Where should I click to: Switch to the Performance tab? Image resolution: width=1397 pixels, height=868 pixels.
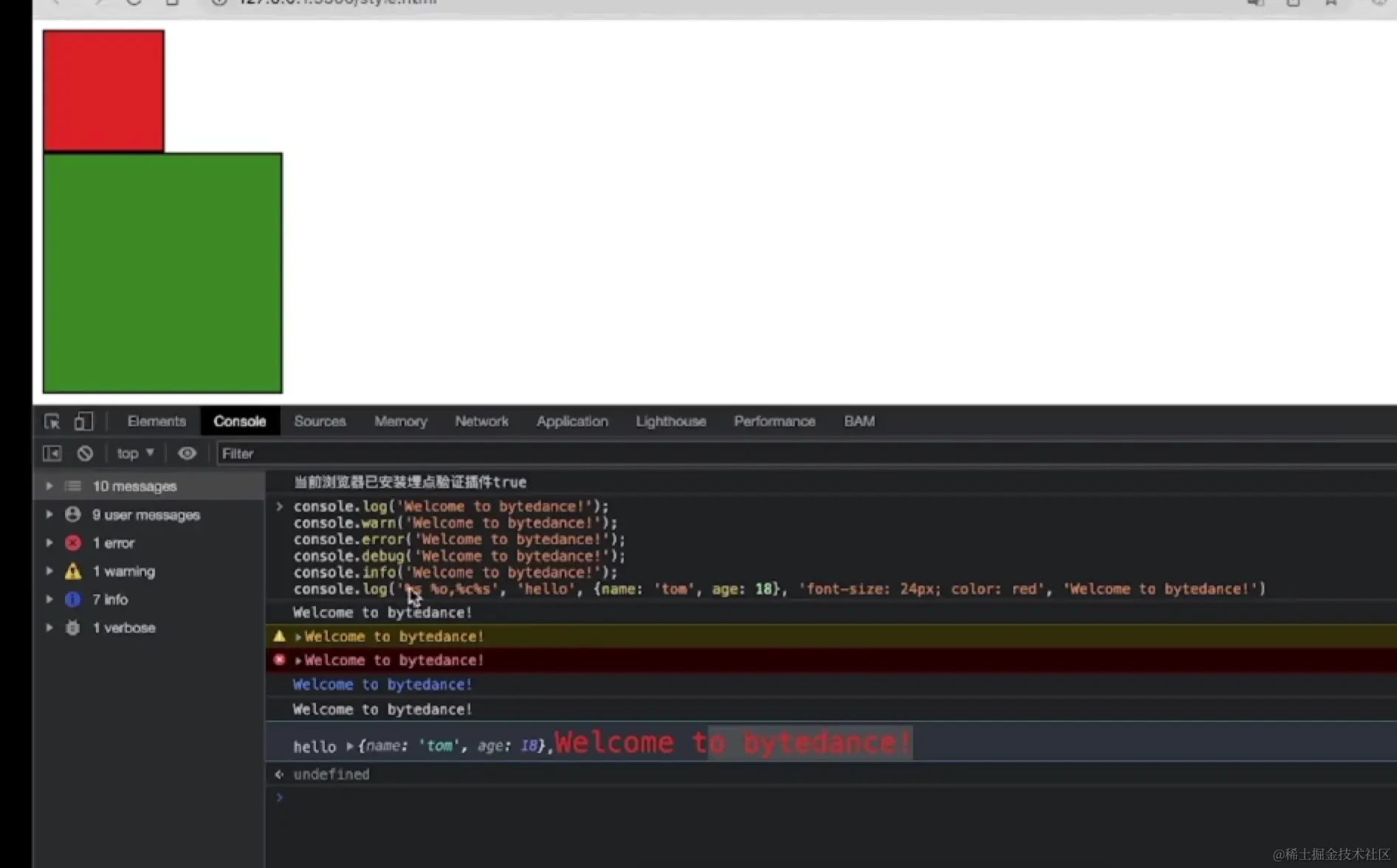[775, 421]
